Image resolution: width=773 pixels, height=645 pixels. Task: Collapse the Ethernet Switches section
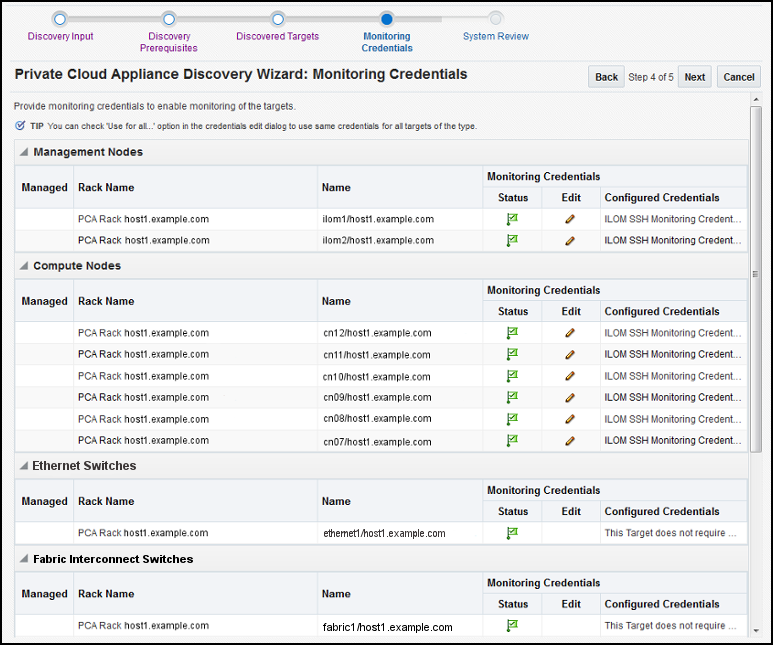tap(23, 466)
